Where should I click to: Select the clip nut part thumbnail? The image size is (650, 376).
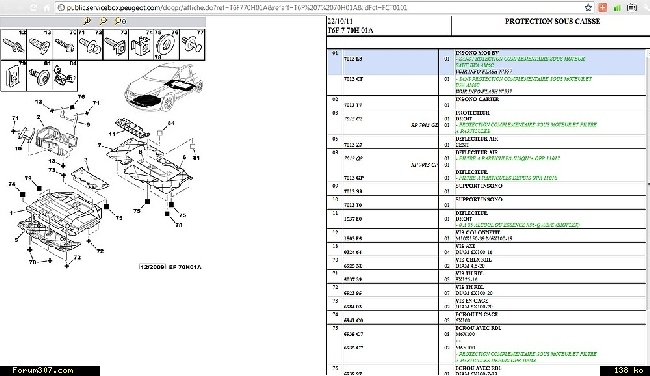pyautogui.click(x=141, y=44)
